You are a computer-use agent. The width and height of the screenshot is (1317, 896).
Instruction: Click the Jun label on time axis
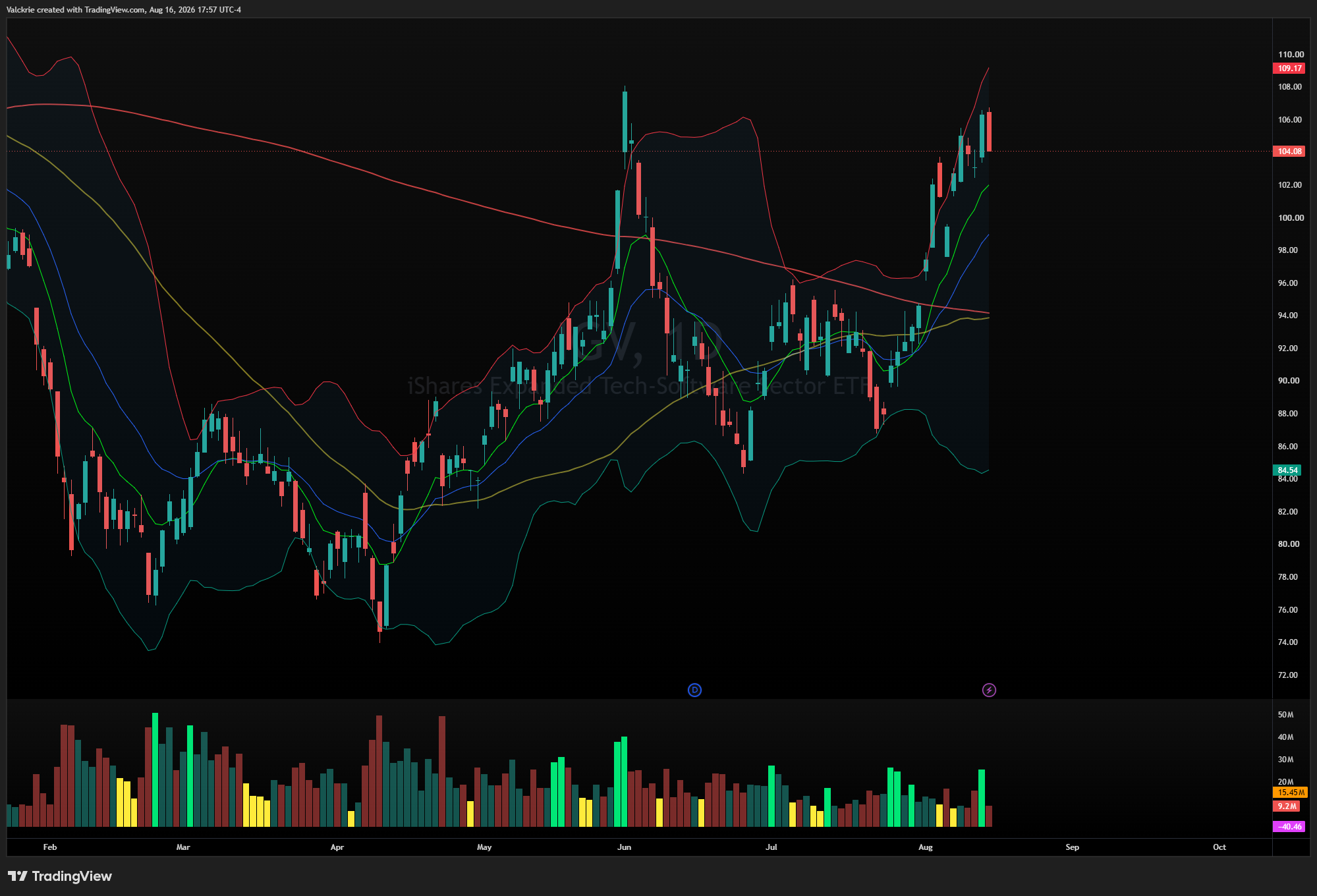point(625,847)
